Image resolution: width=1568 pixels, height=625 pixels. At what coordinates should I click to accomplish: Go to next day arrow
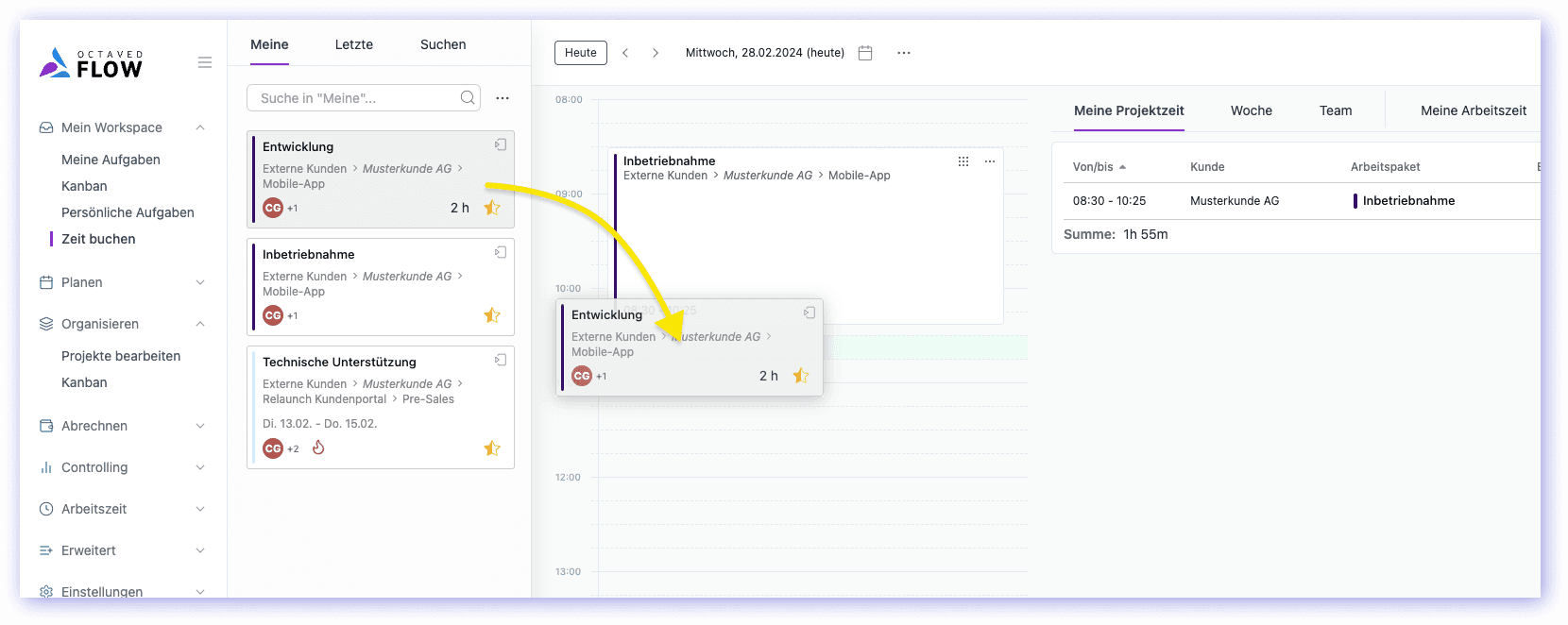656,53
